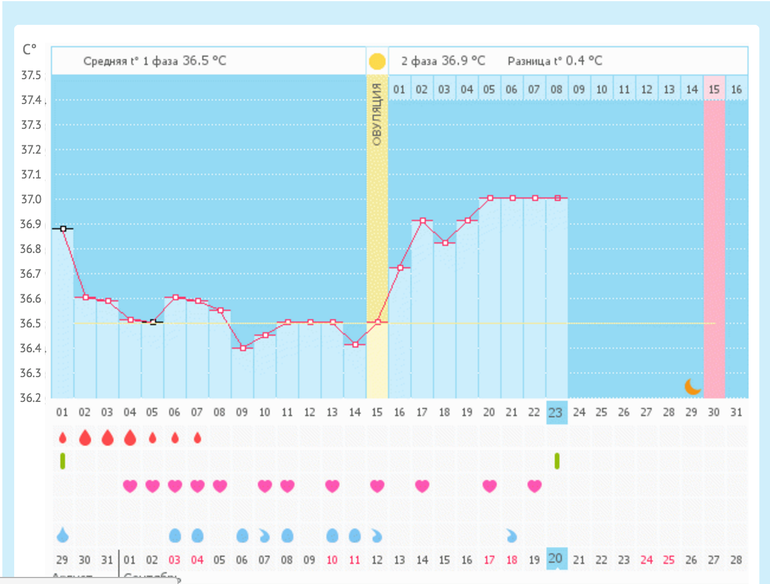
Task: Click the pink heart under ovulation day 15
Action: click(377, 486)
